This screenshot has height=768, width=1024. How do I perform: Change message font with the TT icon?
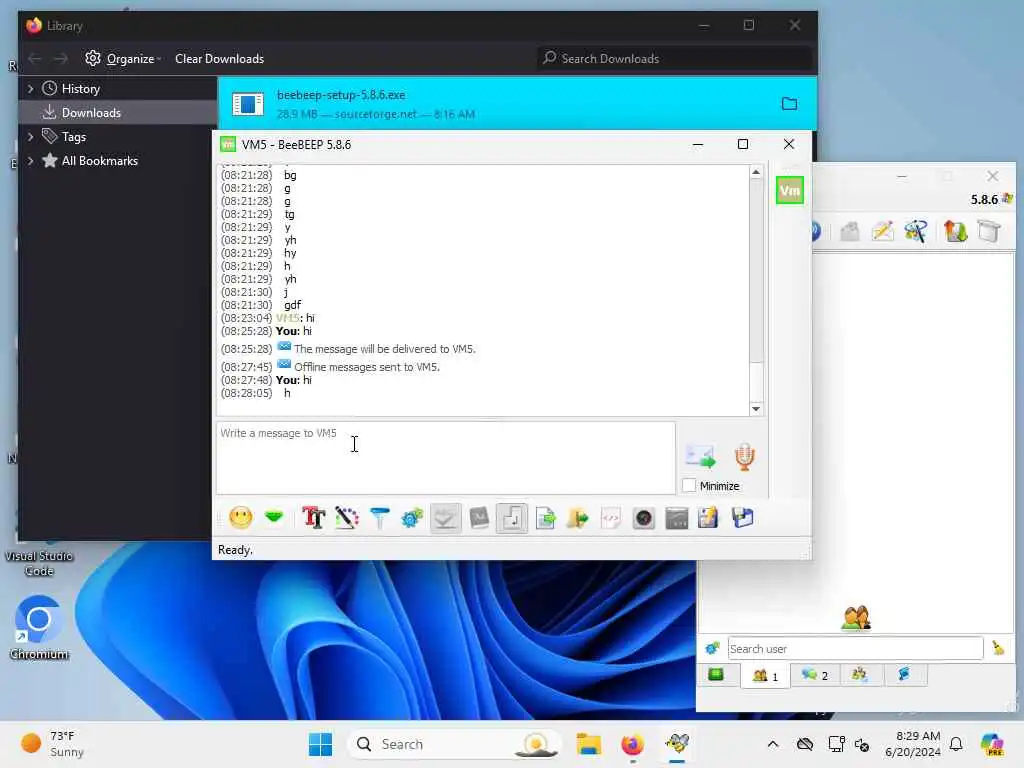[x=313, y=518]
